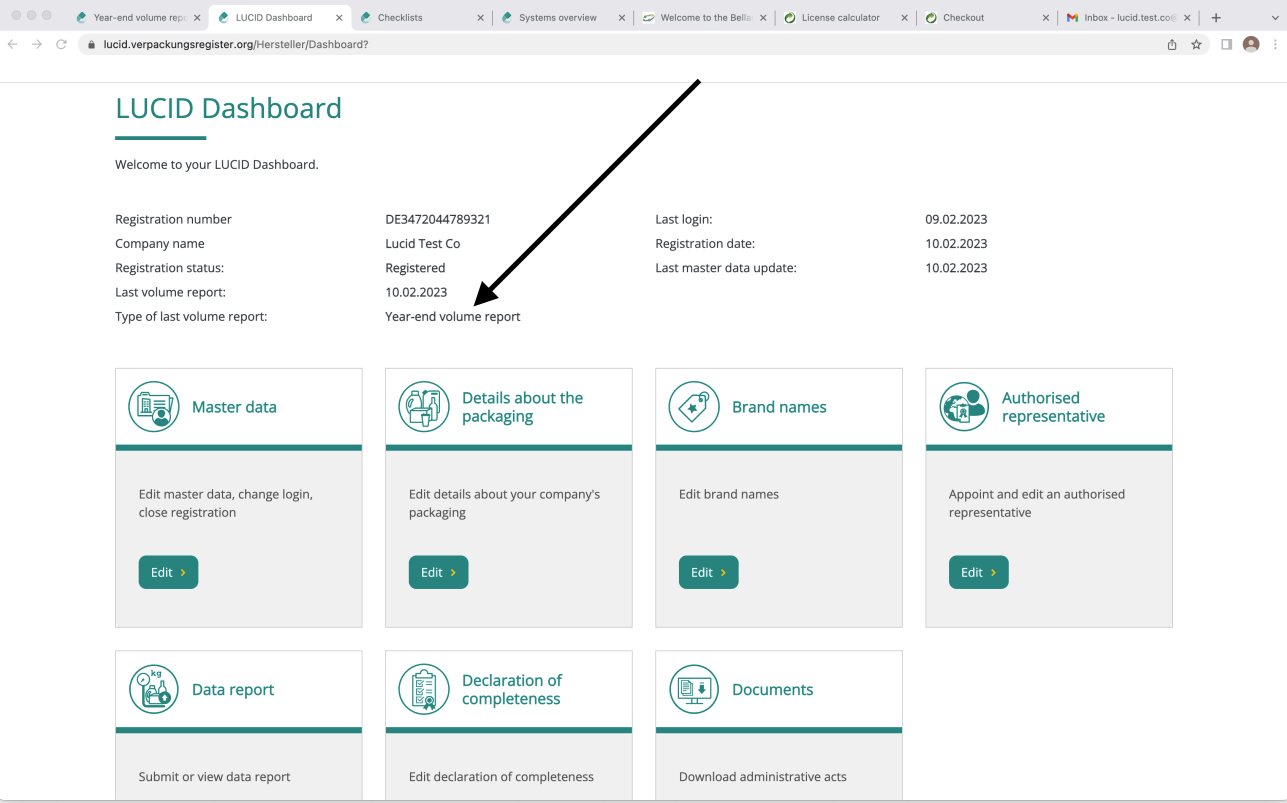Viewport: 1287px width, 803px height.
Task: Click the Registration date label
Action: (705, 243)
